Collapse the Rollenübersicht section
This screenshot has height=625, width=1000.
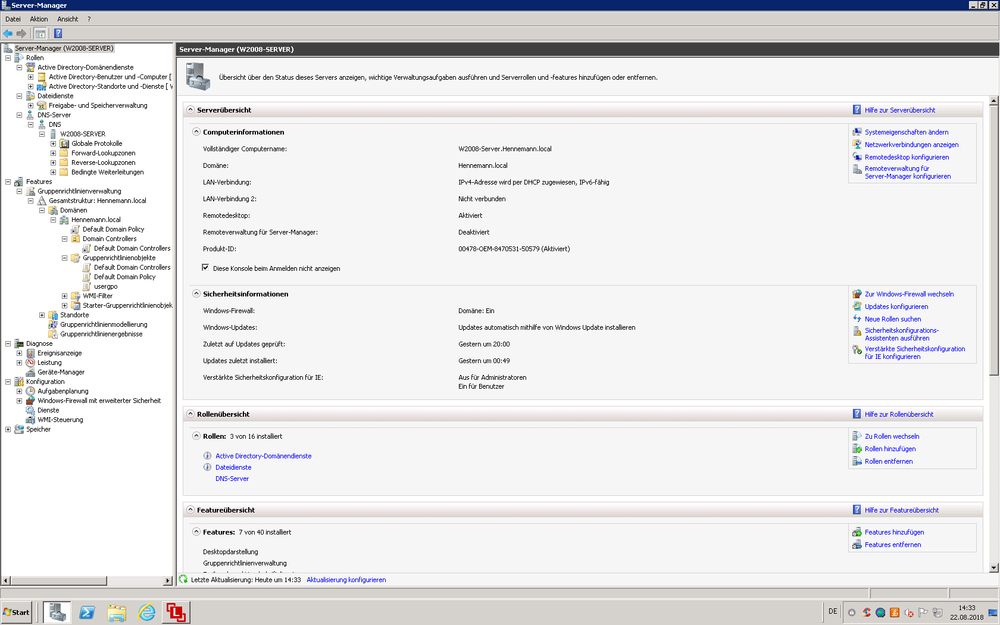(x=189, y=413)
